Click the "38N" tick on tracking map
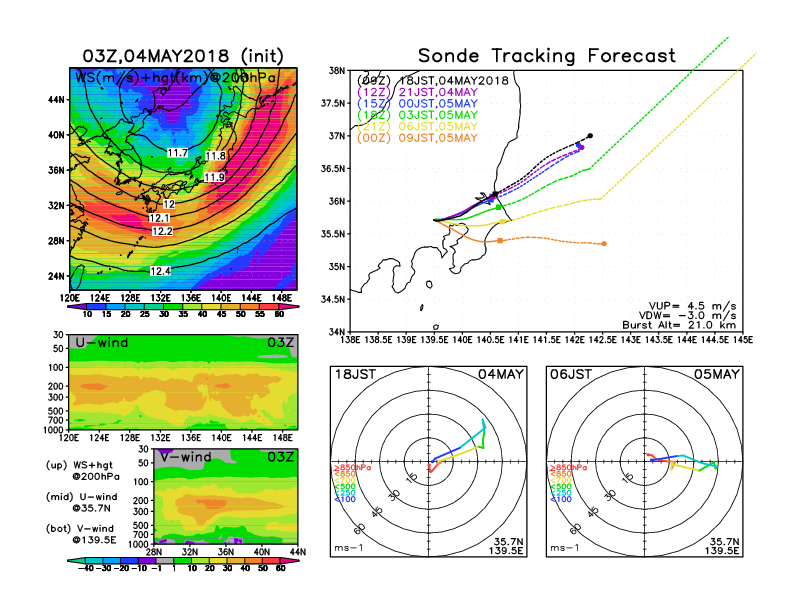Screen dimensions: 792x612 point(336,71)
